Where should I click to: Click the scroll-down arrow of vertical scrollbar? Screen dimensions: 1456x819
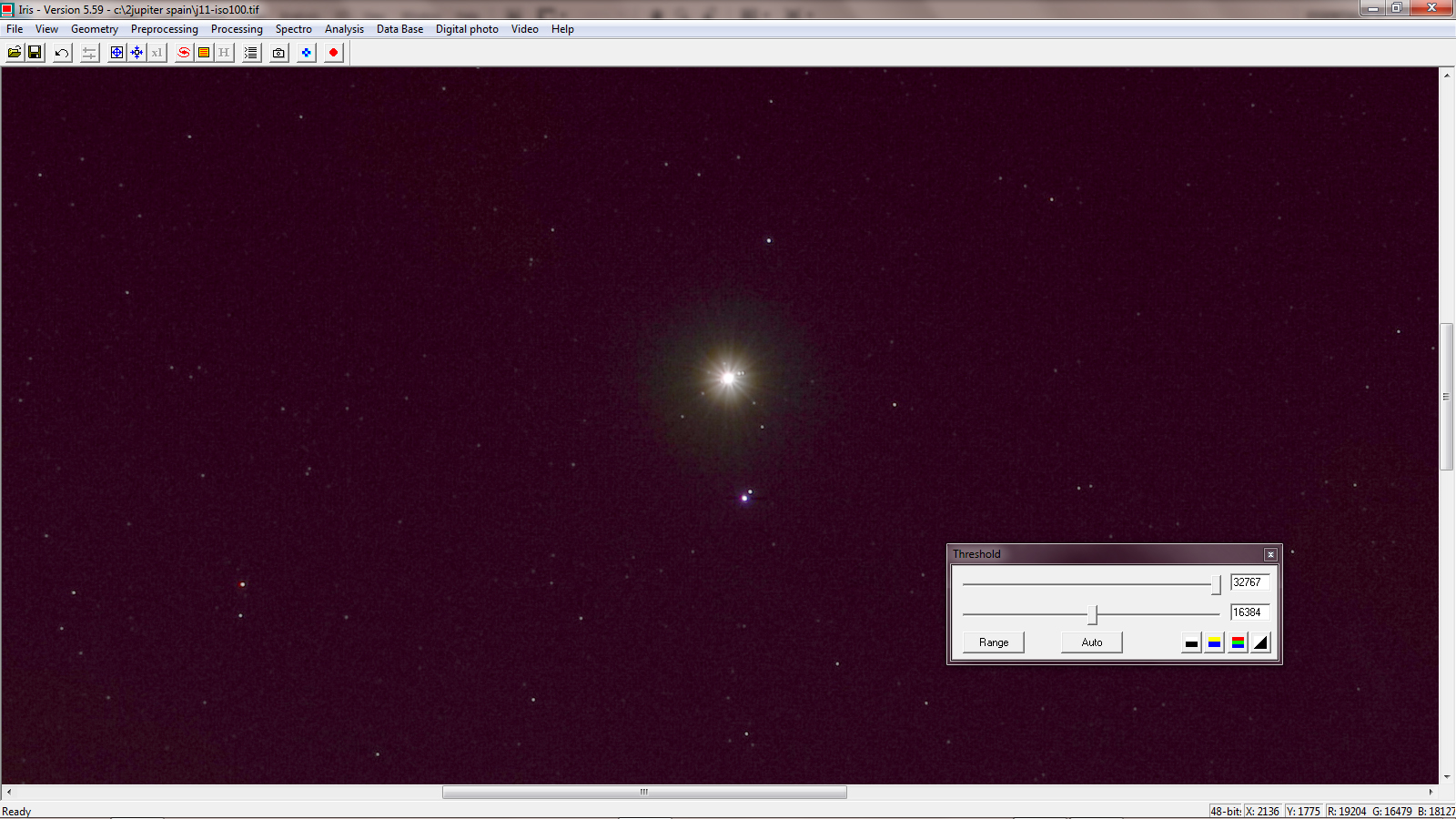click(1446, 777)
